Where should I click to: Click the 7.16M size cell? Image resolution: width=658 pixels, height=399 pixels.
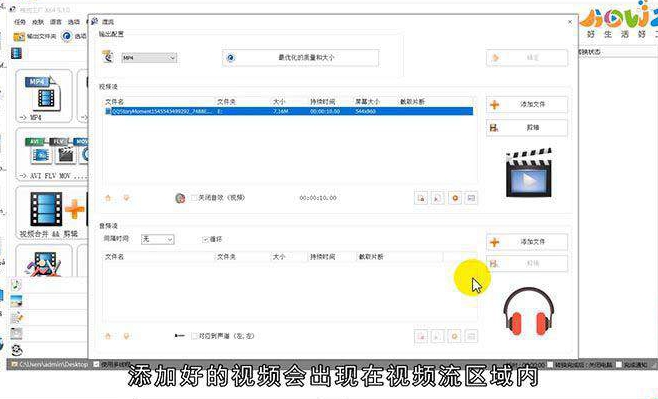pyautogui.click(x=280, y=111)
